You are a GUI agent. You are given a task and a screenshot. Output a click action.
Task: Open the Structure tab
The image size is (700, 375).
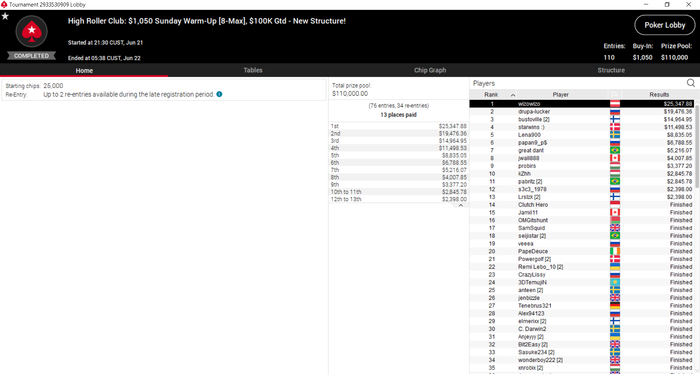(611, 70)
